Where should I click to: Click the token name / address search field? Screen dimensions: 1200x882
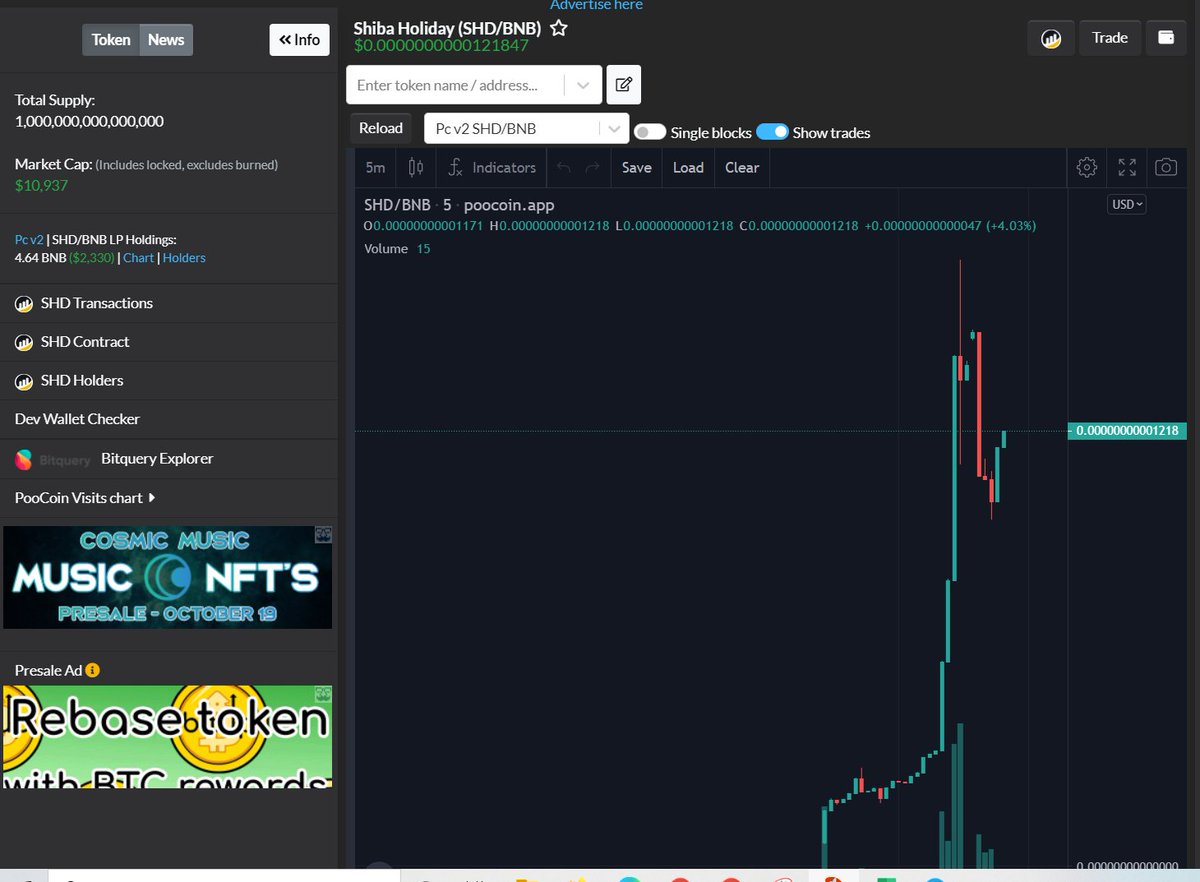[x=458, y=85]
